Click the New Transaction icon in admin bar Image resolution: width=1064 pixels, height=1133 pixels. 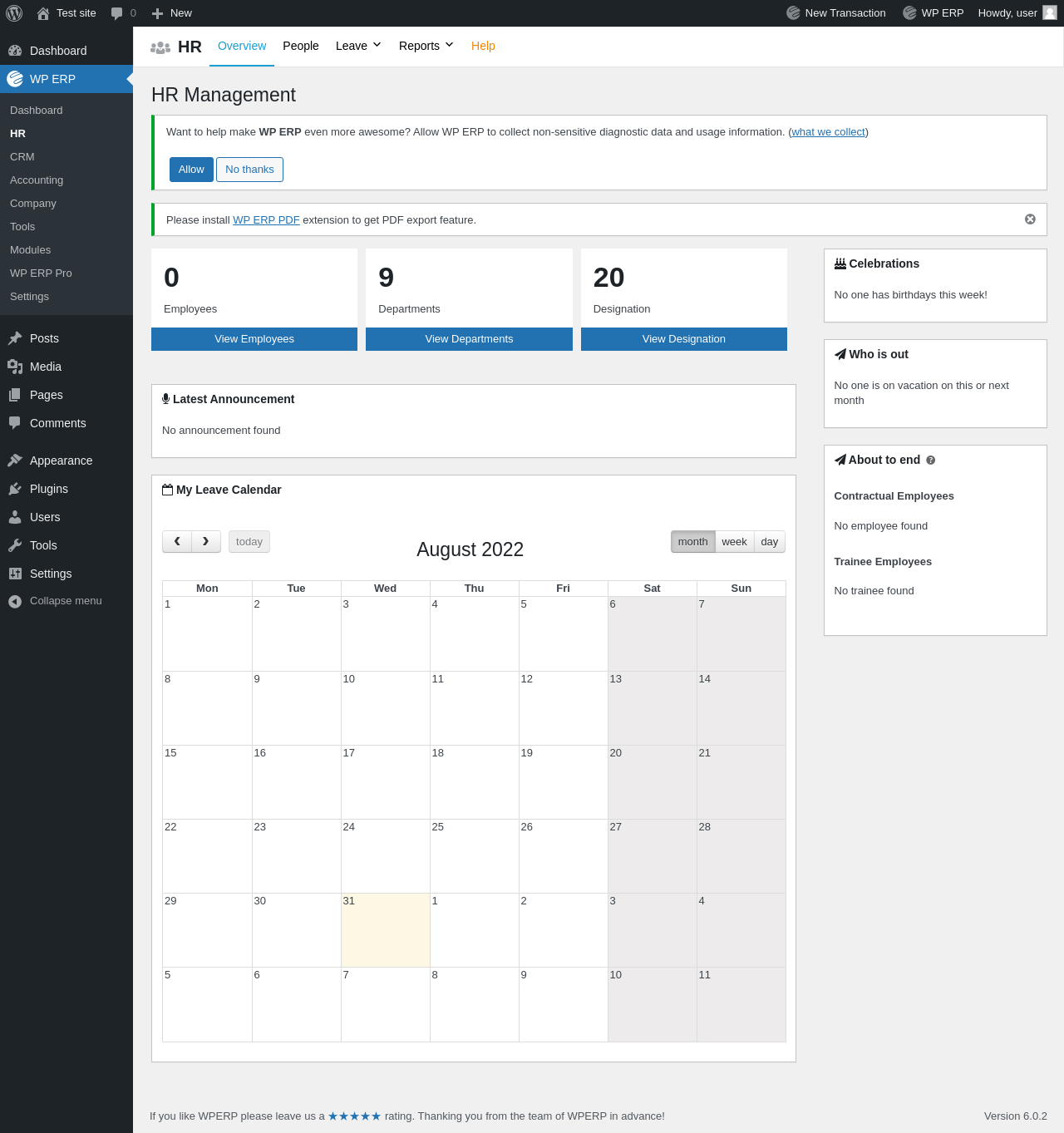point(793,13)
